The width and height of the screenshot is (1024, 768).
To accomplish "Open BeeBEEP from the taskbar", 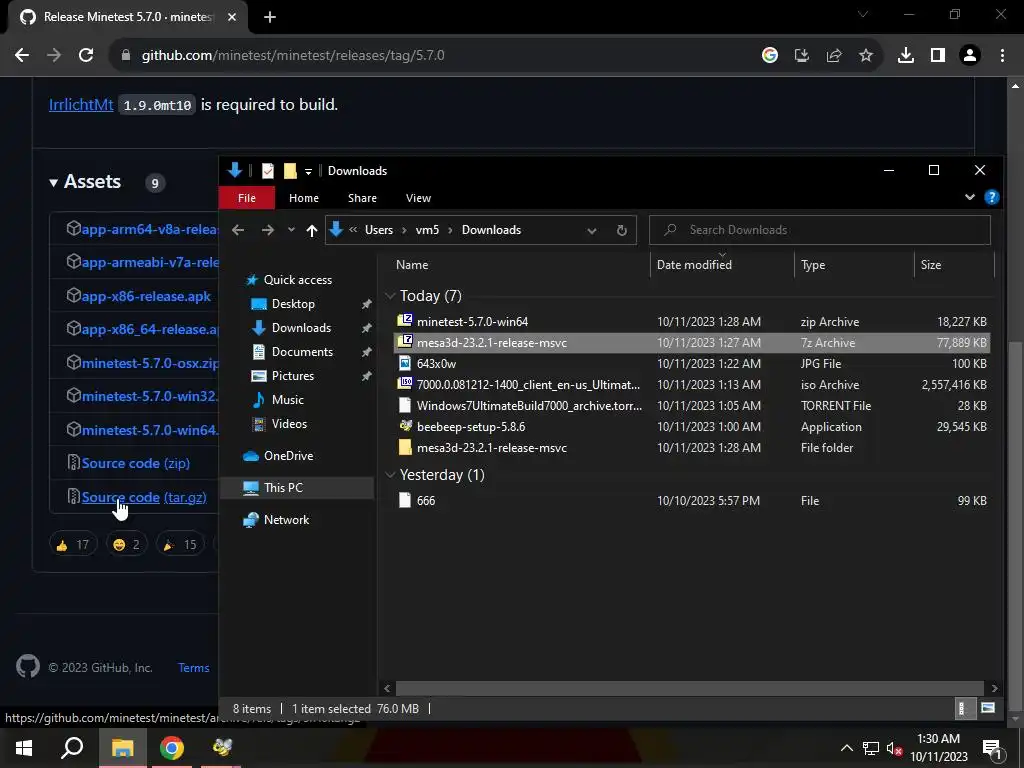I will (222, 748).
